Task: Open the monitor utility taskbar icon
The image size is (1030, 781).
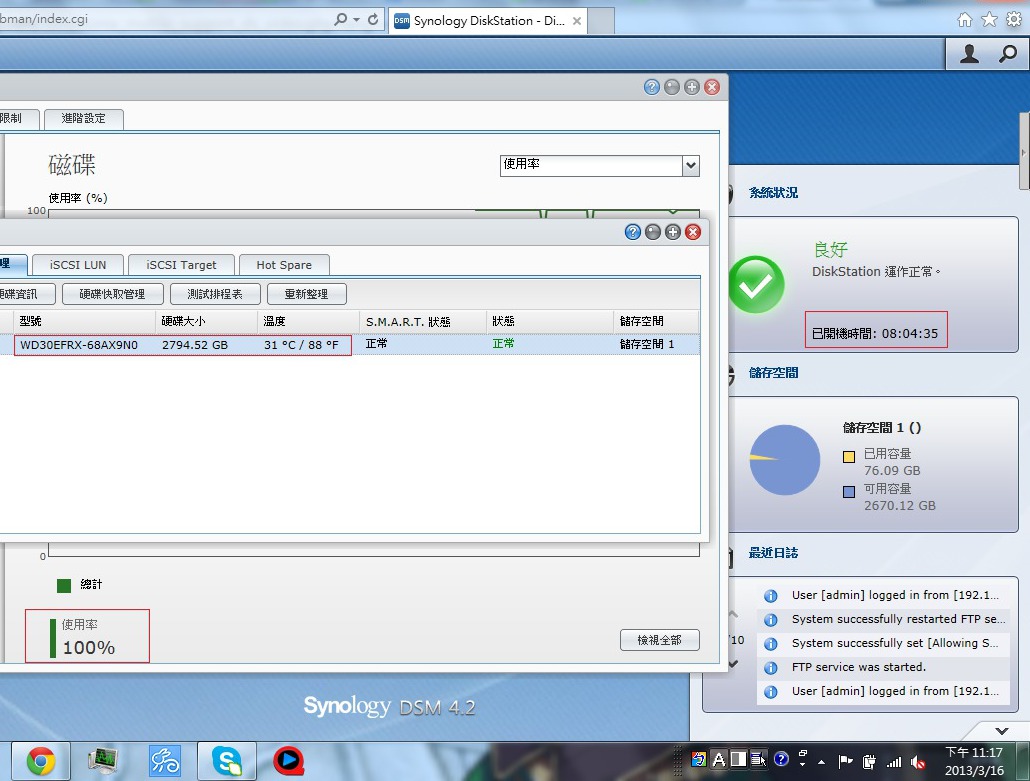Action: coord(102,762)
